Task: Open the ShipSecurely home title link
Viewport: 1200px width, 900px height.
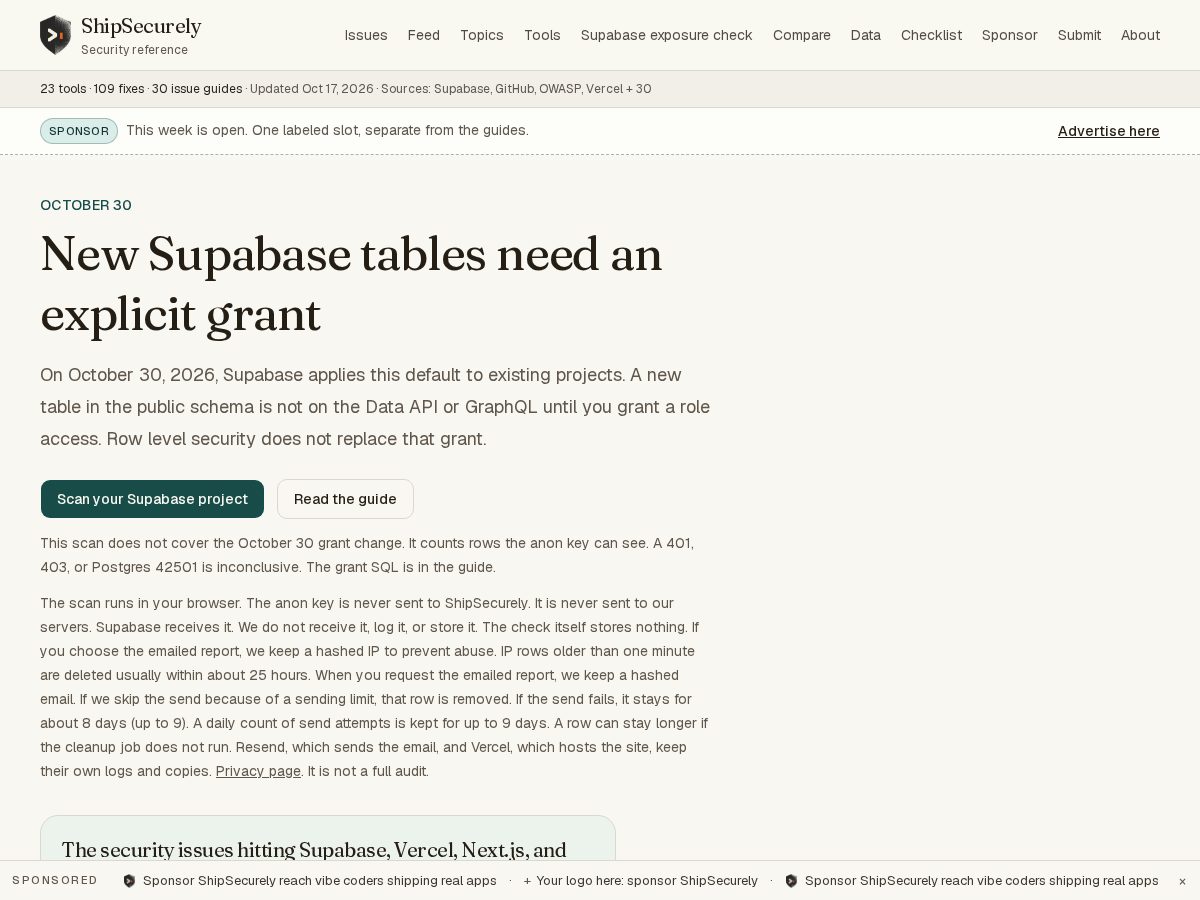Action: pos(141,27)
